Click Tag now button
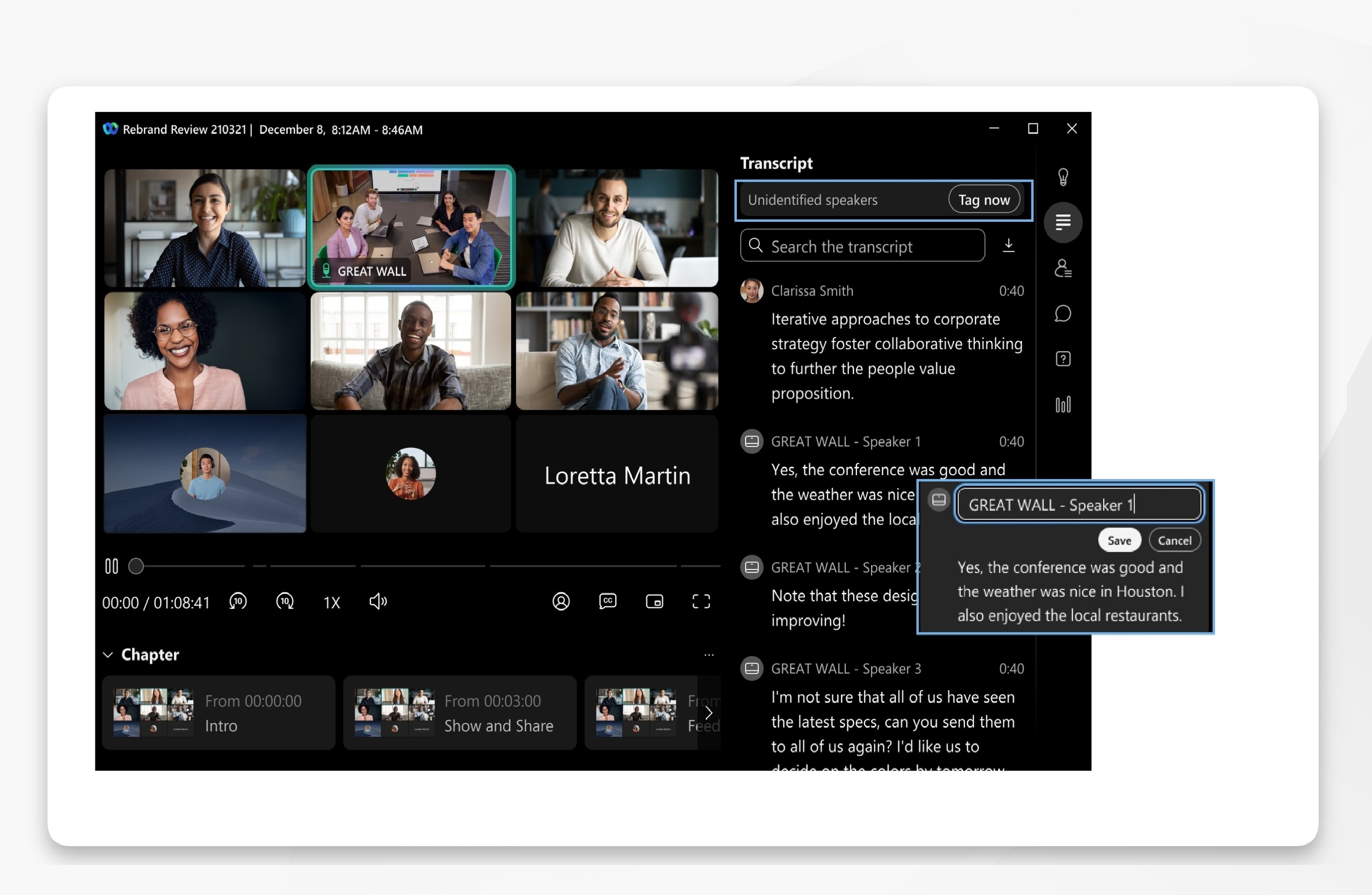1372x895 pixels. tap(984, 200)
